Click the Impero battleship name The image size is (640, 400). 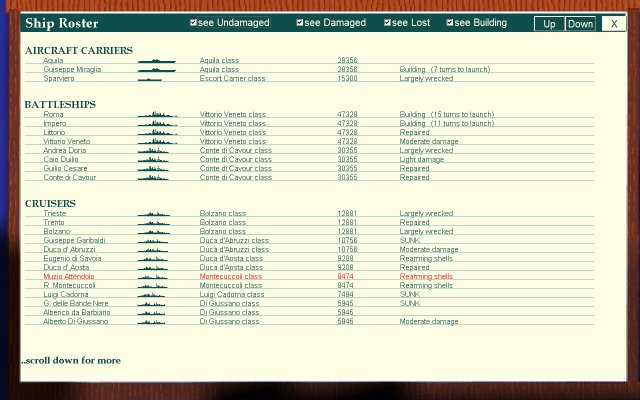click(54, 124)
